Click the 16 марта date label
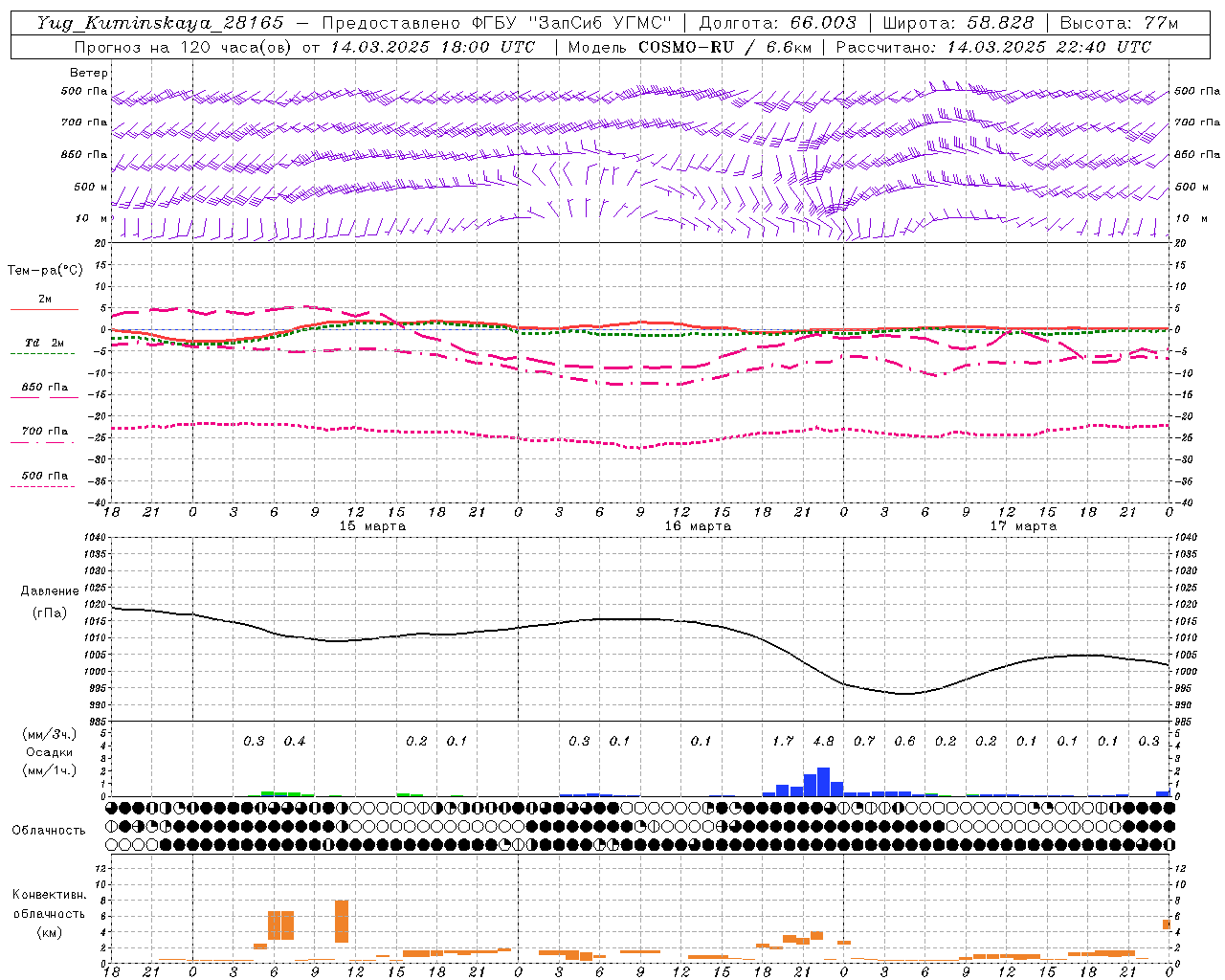Screen dimensions: 1225x980 coord(698,526)
